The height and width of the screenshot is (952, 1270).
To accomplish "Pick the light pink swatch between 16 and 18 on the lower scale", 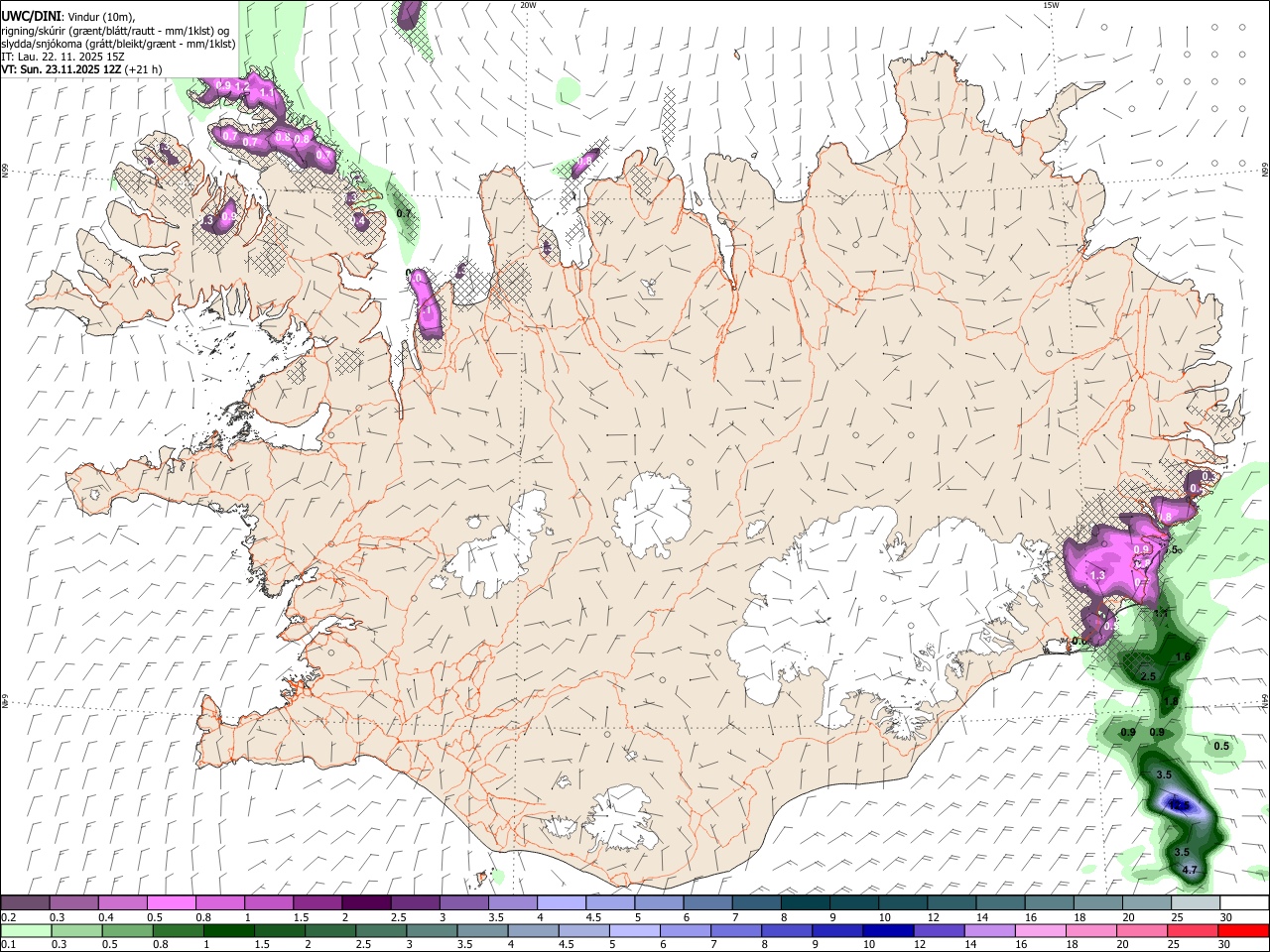I will (1041, 931).
